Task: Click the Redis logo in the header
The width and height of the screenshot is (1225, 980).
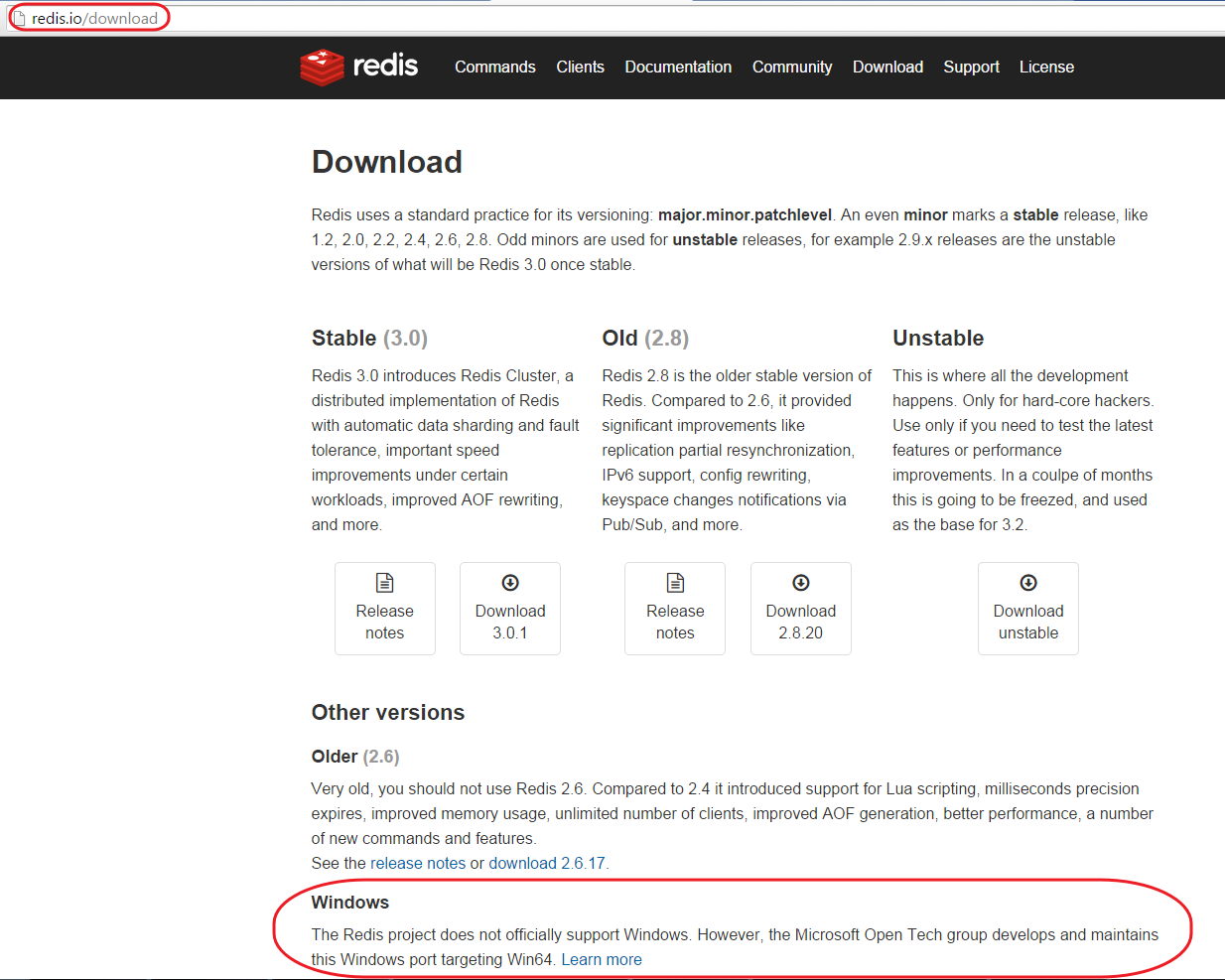Action: click(x=359, y=67)
